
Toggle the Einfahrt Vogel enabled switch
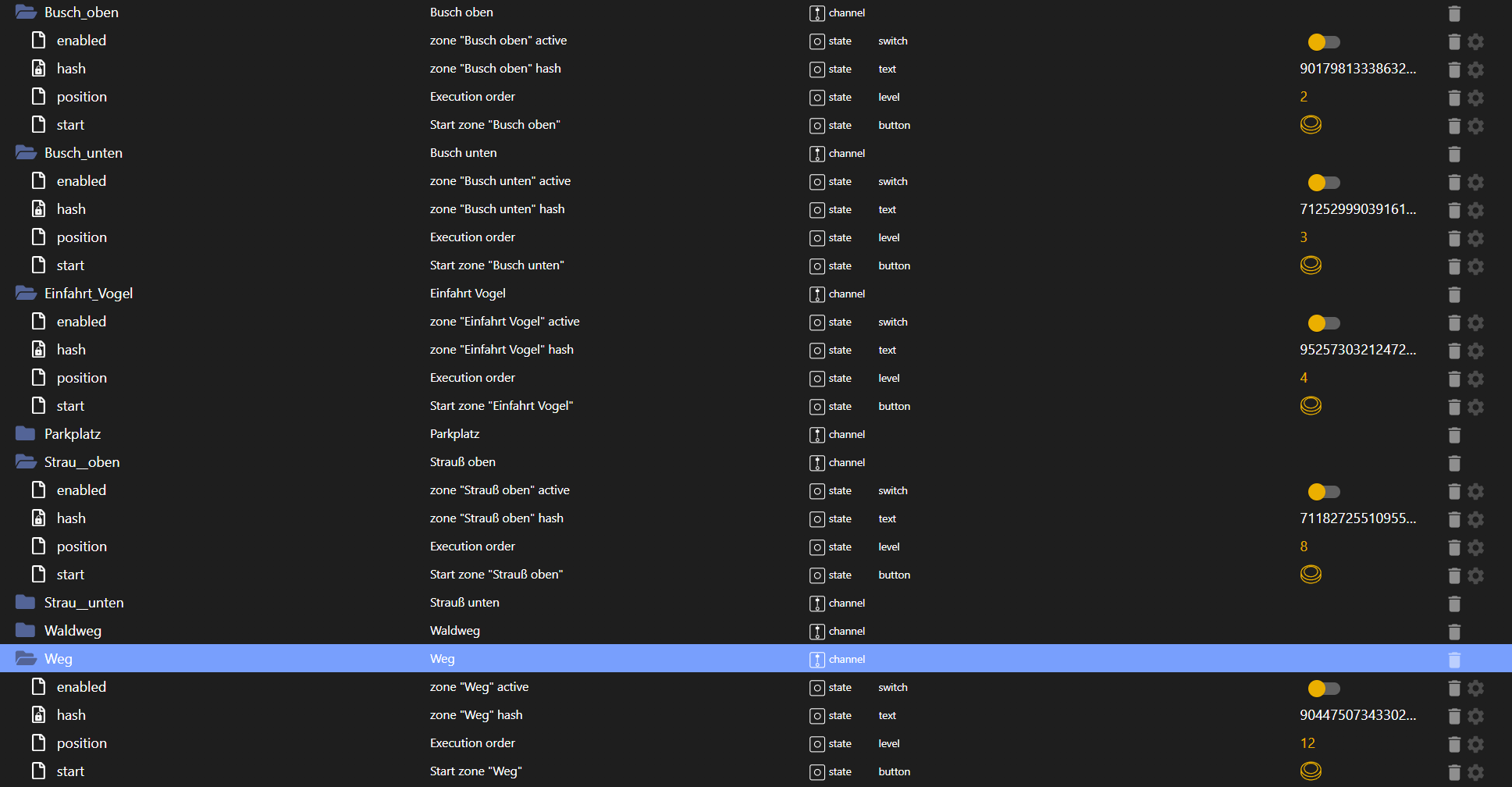pos(1323,322)
